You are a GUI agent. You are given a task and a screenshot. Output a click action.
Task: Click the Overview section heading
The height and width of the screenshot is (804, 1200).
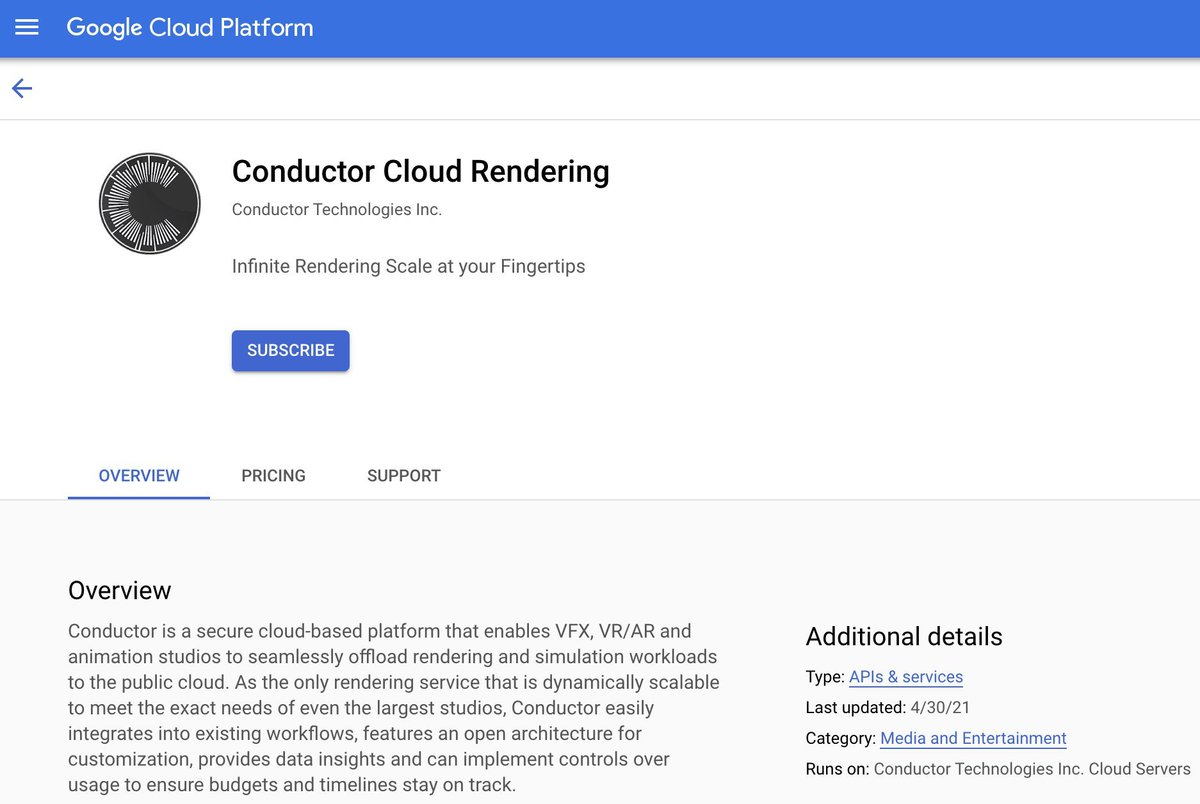(x=120, y=591)
